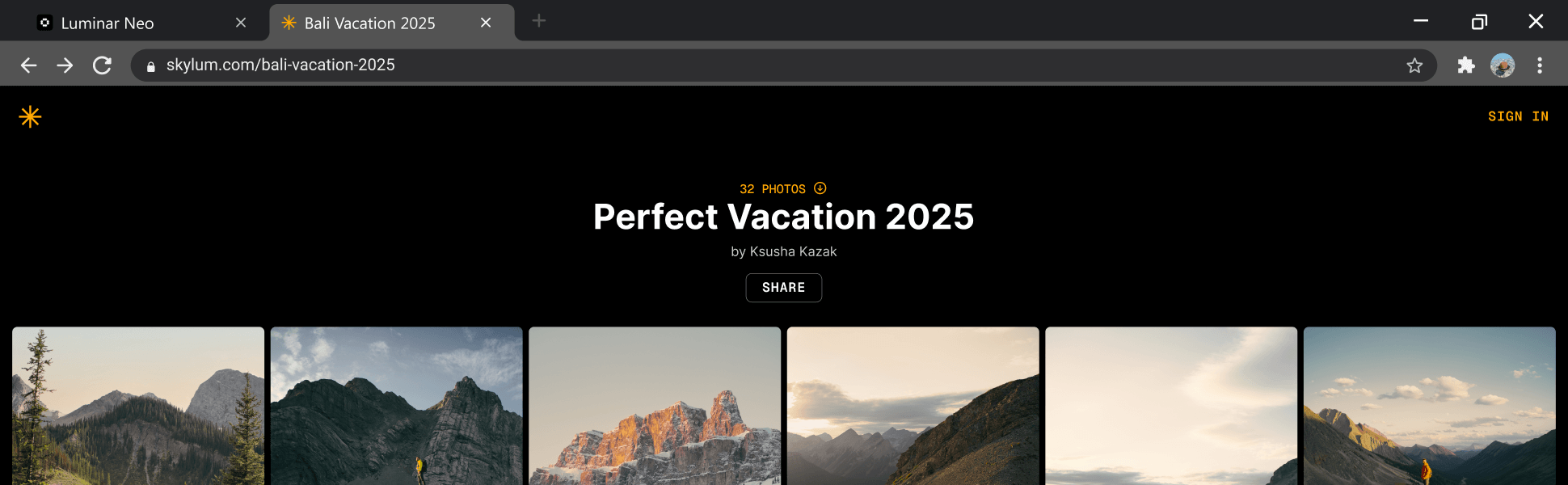Click the SIGN IN link
The height and width of the screenshot is (485, 1568).
coord(1519,116)
